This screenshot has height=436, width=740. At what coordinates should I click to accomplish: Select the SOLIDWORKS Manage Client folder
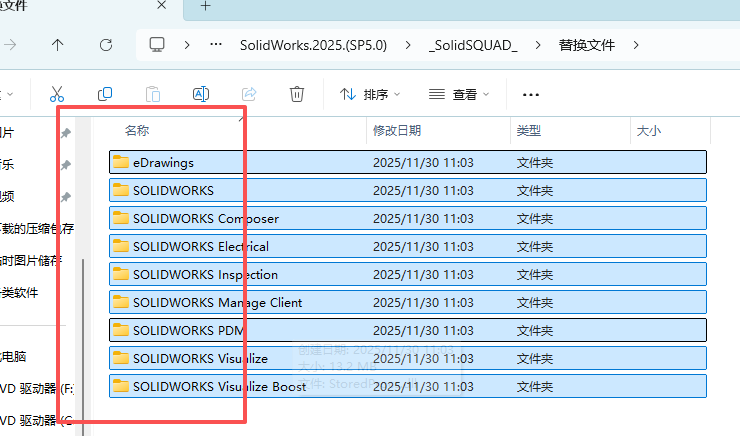408,302
